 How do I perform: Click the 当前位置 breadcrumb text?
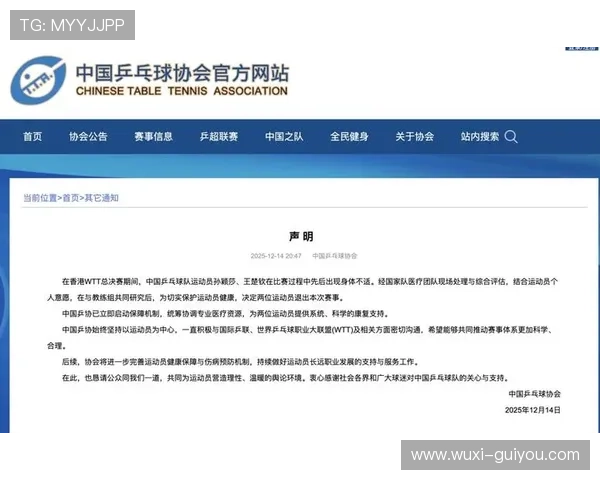(x=40, y=198)
